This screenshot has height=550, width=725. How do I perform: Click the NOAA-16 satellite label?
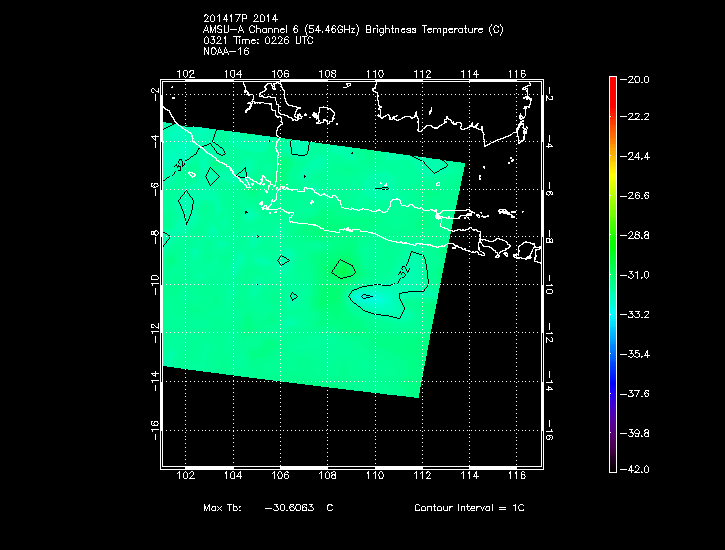coord(224,51)
